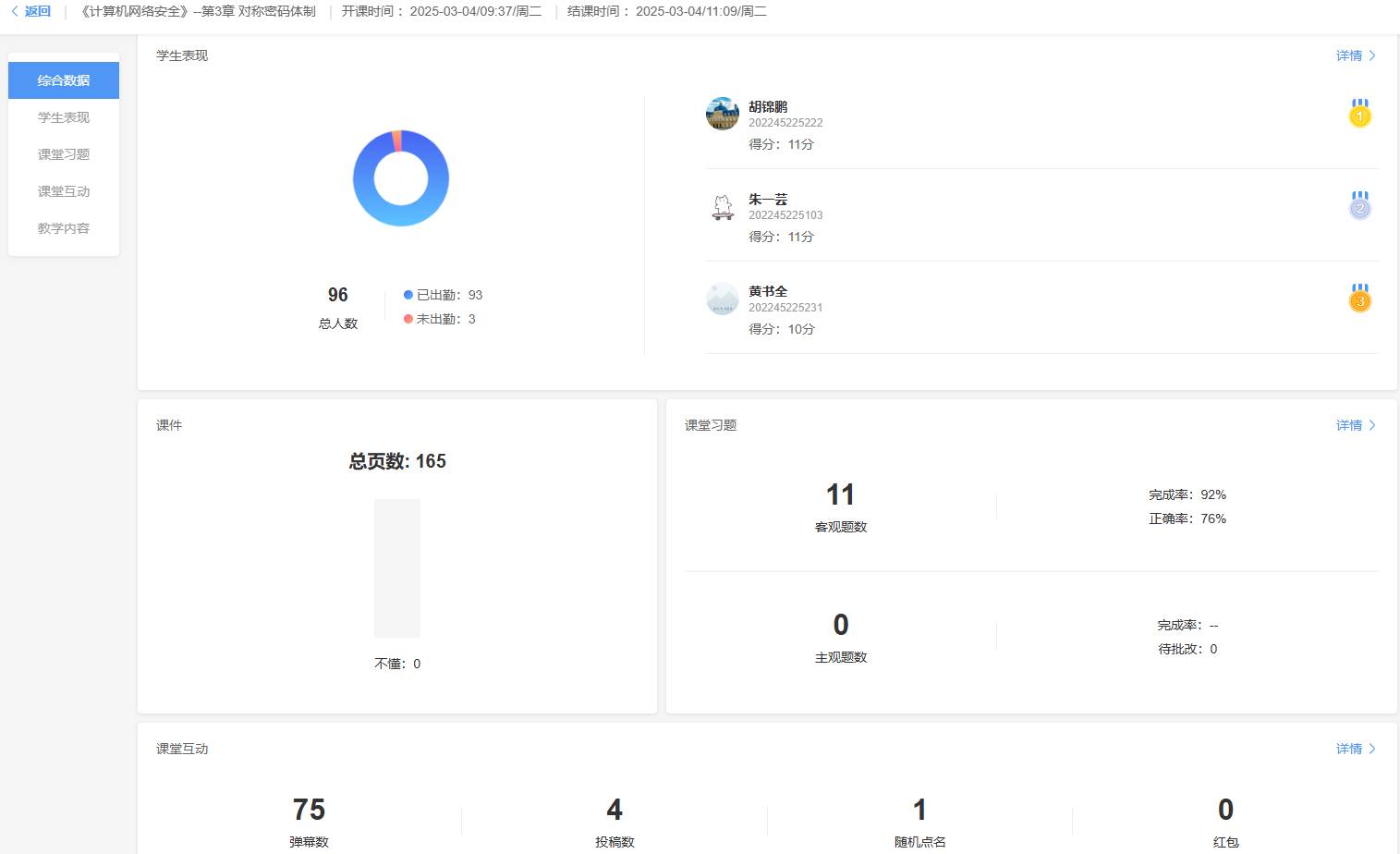Open the 教学内容 sidebar tab
Image resolution: width=1400 pixels, height=854 pixels.
(64, 228)
